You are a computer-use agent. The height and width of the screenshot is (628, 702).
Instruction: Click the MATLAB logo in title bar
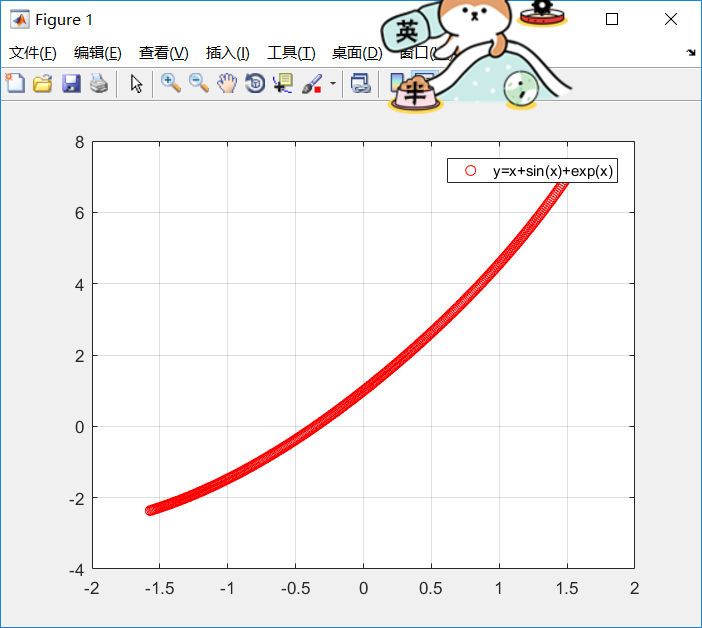click(x=20, y=20)
